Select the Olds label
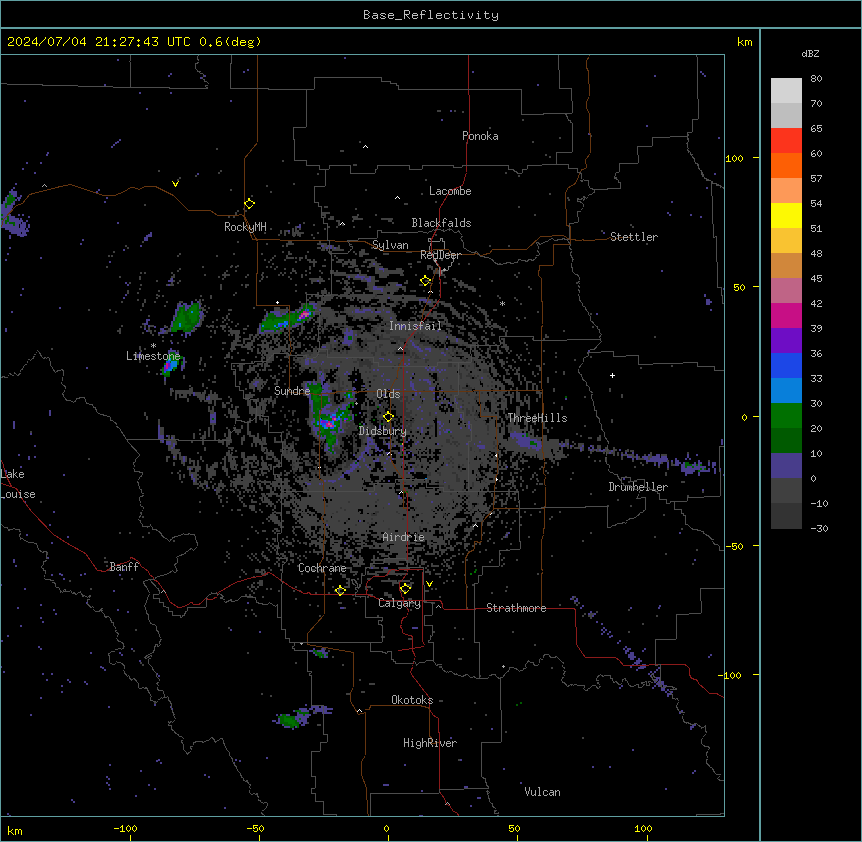This screenshot has height=842, width=862. tap(388, 394)
